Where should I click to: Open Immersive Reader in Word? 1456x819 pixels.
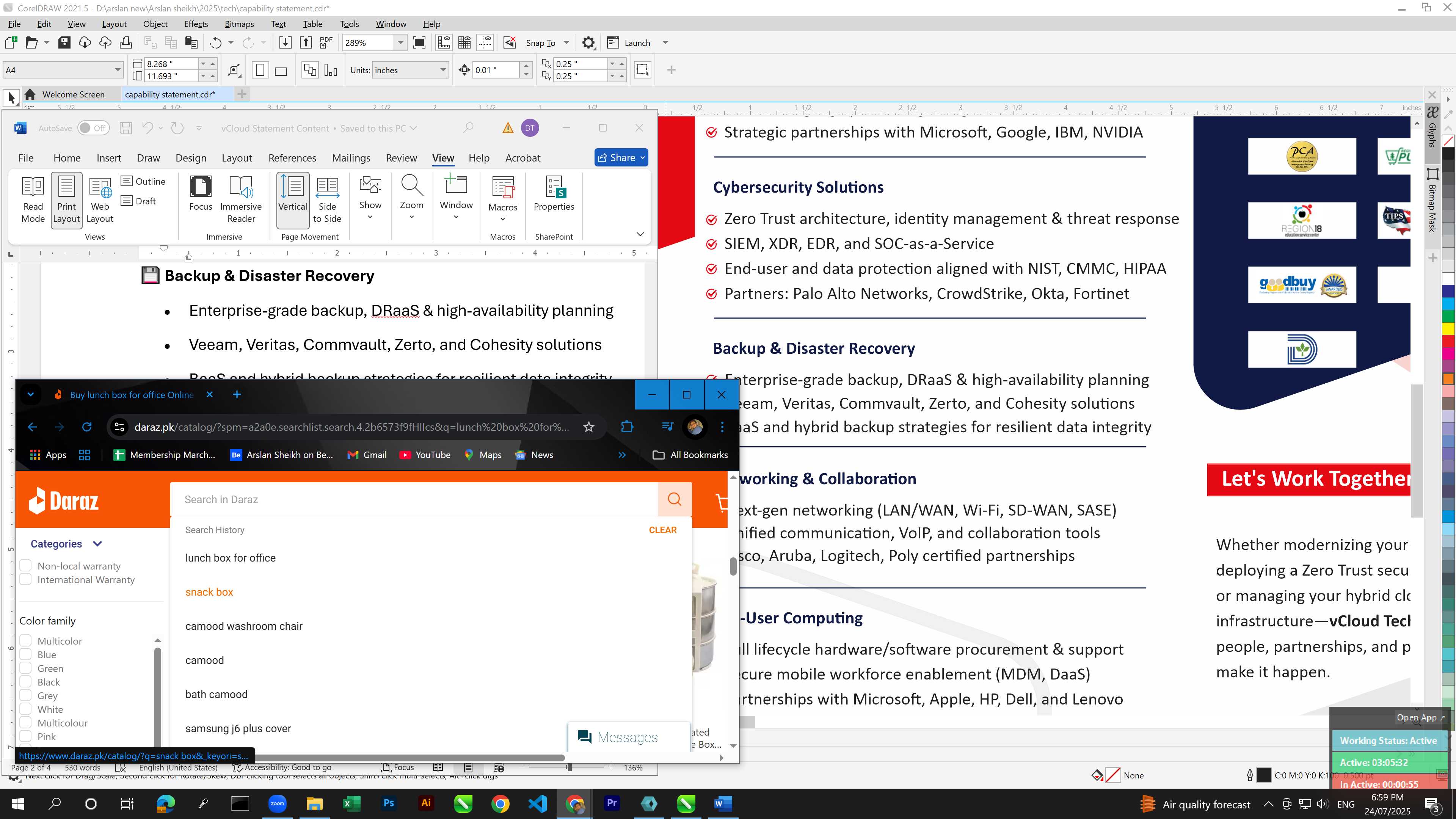point(242,200)
